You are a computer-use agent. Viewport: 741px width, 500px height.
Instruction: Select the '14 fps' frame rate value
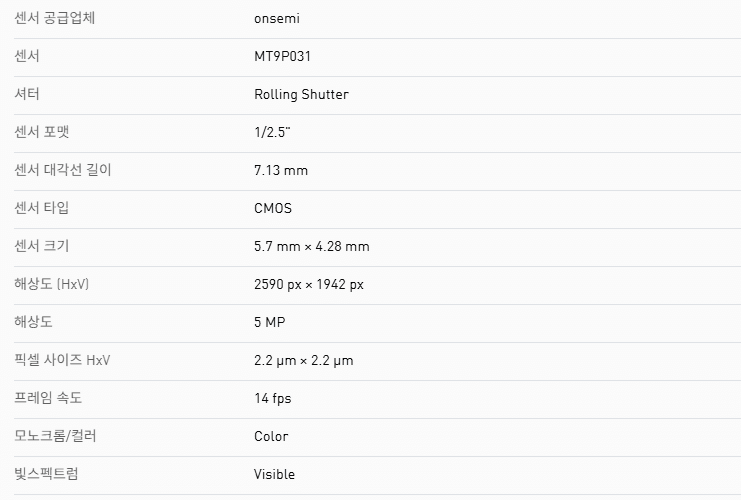pyautogui.click(x=273, y=398)
